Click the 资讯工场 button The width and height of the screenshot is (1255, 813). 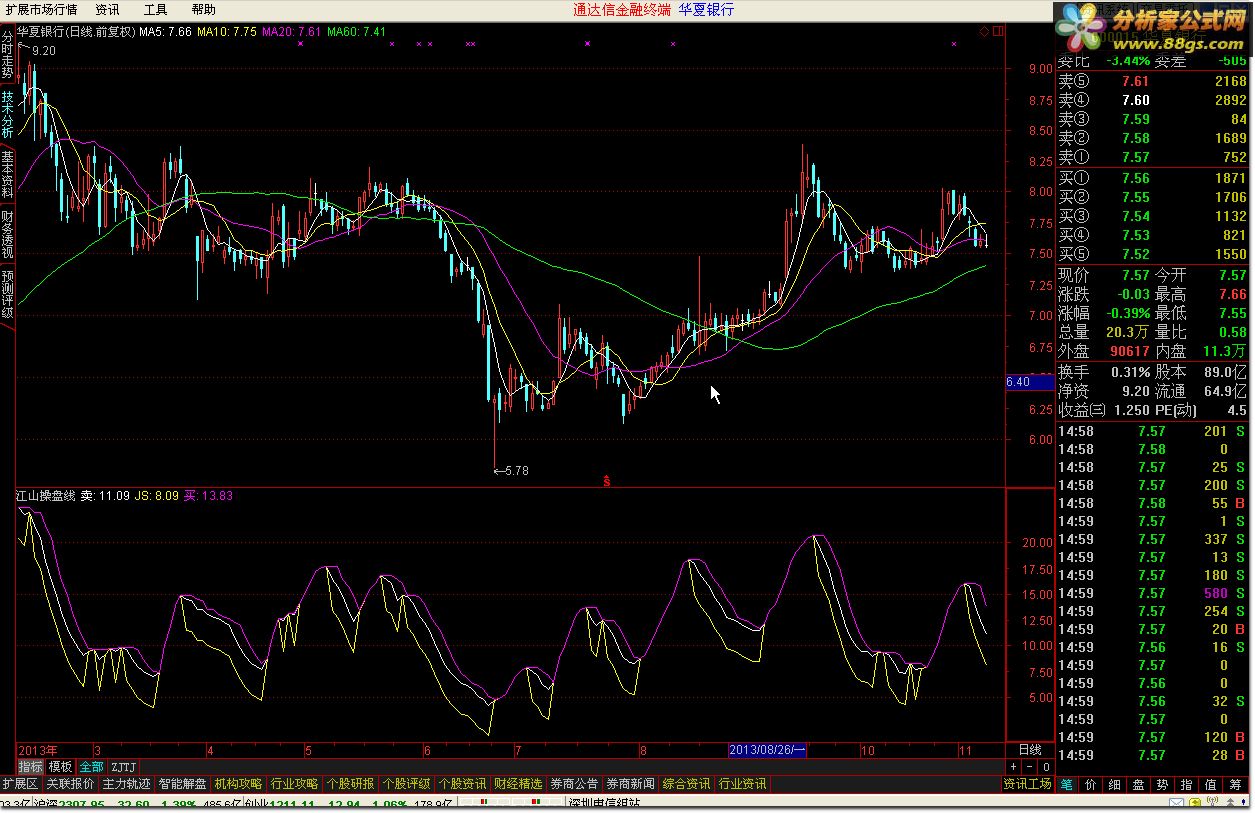[x=1028, y=784]
